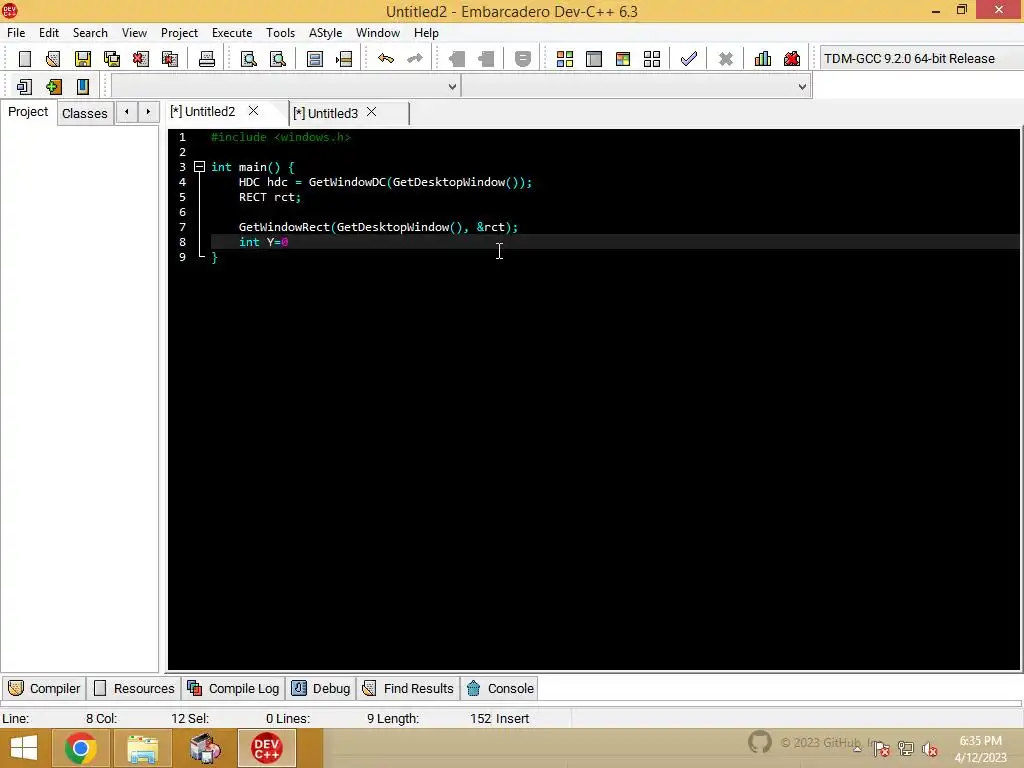Show the Compiler bottom tab

44,688
